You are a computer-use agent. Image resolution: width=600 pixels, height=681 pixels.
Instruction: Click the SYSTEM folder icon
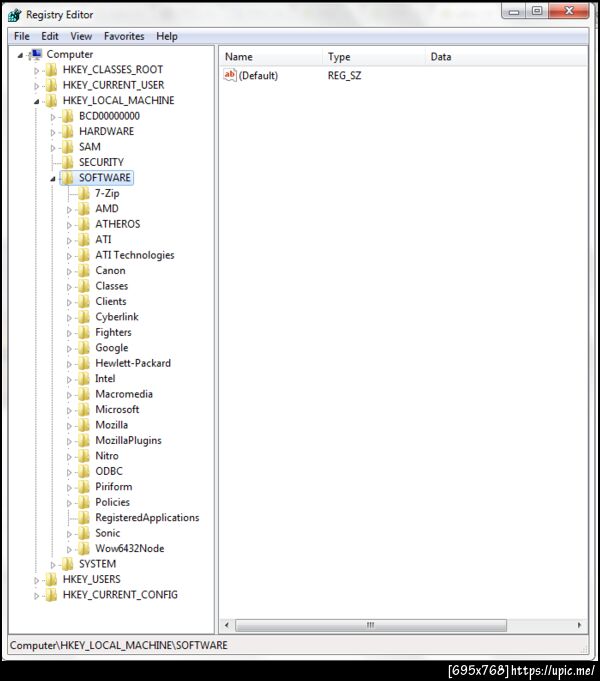(67, 564)
